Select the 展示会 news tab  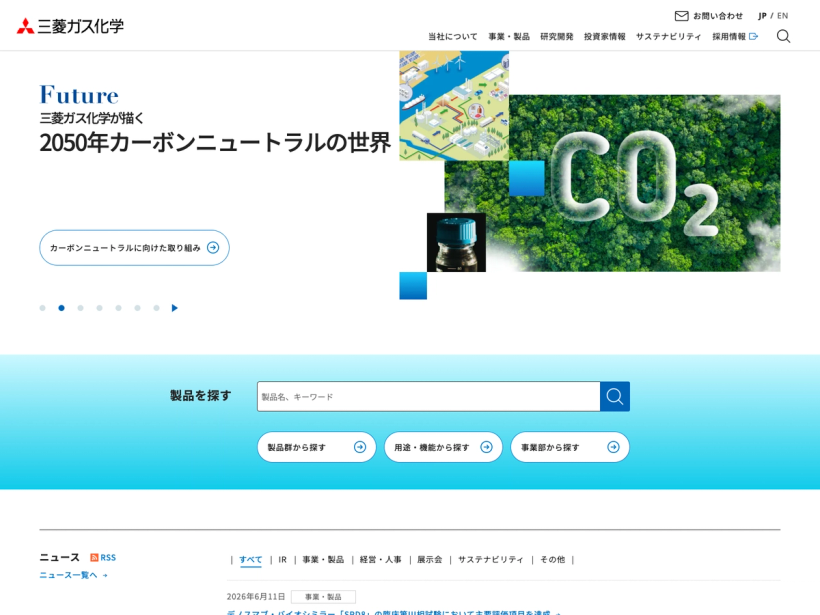pyautogui.click(x=429, y=560)
